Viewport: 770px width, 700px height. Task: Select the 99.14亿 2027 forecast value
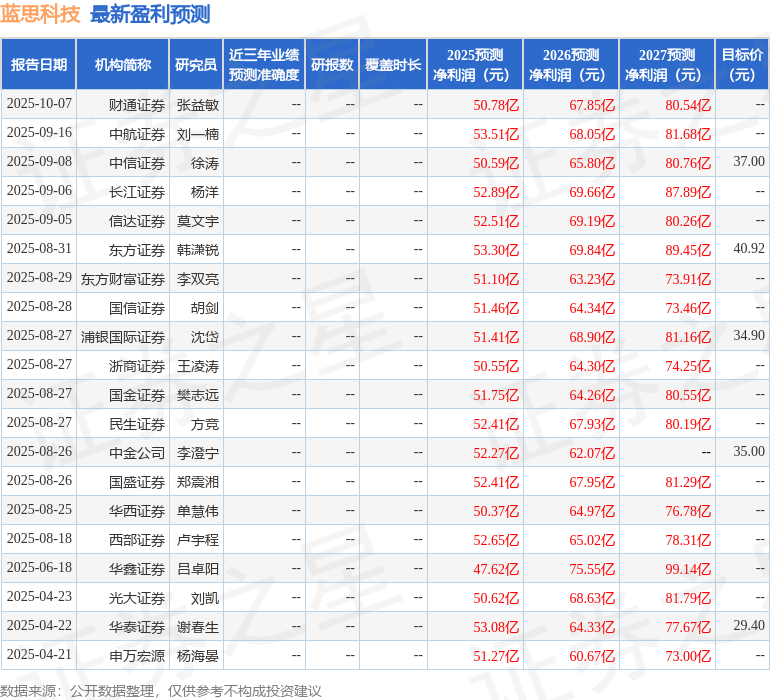(x=687, y=569)
